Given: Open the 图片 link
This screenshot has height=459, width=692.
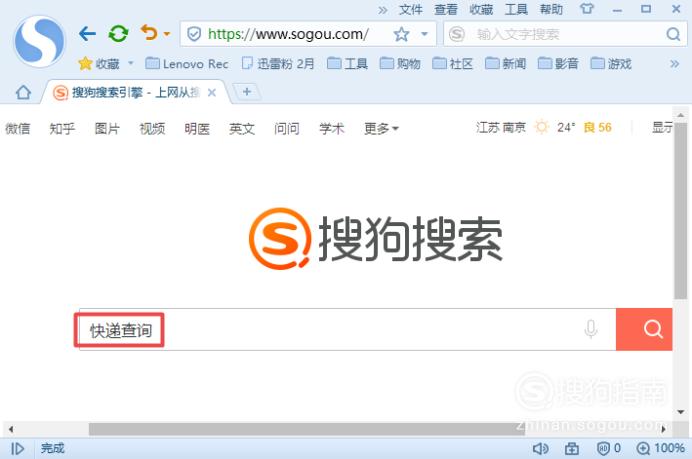Looking at the screenshot, I should [107, 128].
